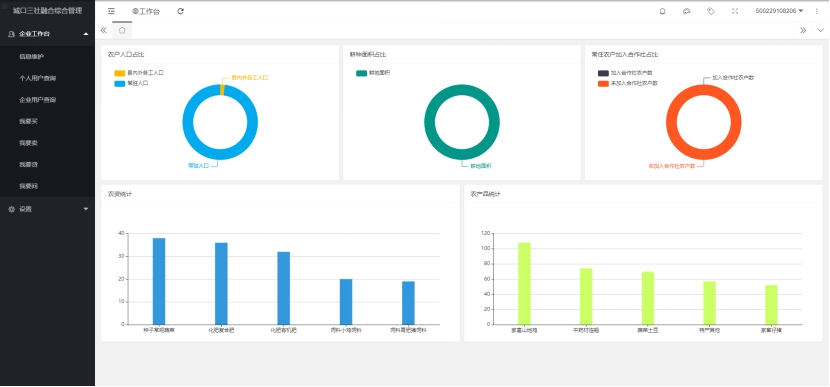Toggle the orange 未加入合作社农户数 legend item
Screen dimensions: 830x387
pos(628,83)
